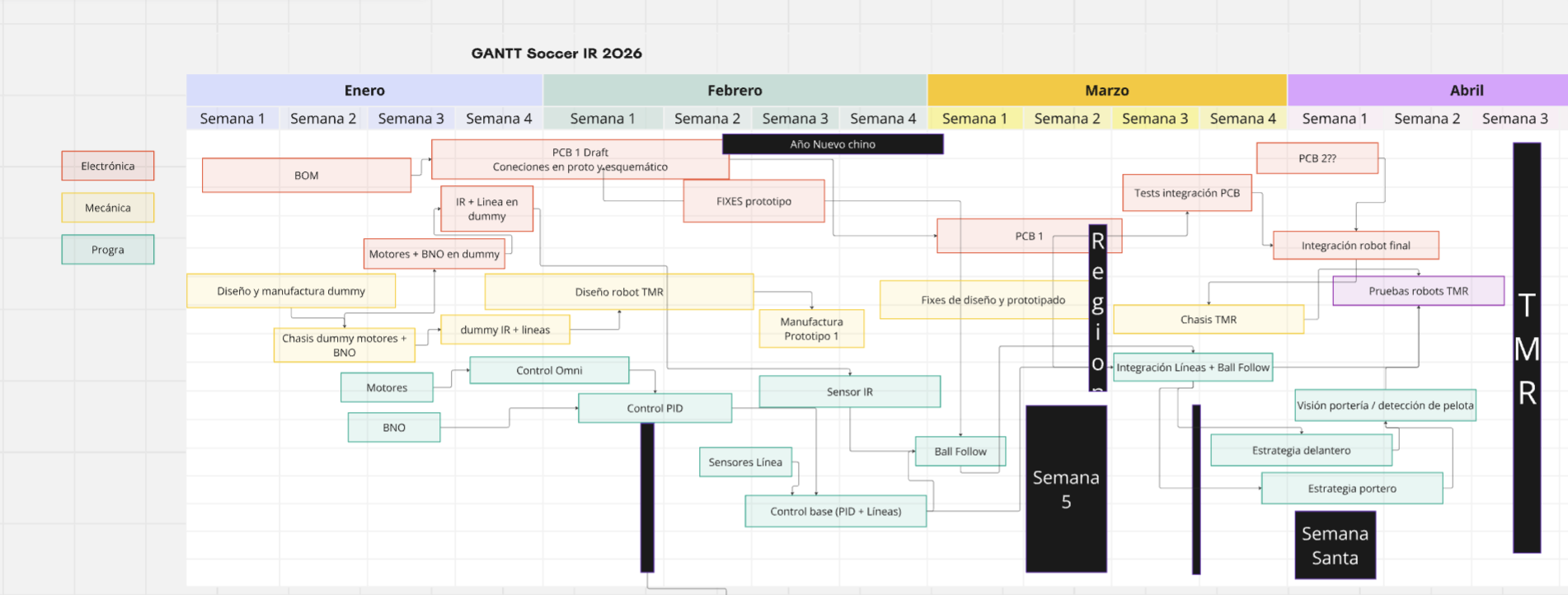Click the 'GANTT Soccer IR 2026' title
1568x595 pixels.
point(556,54)
